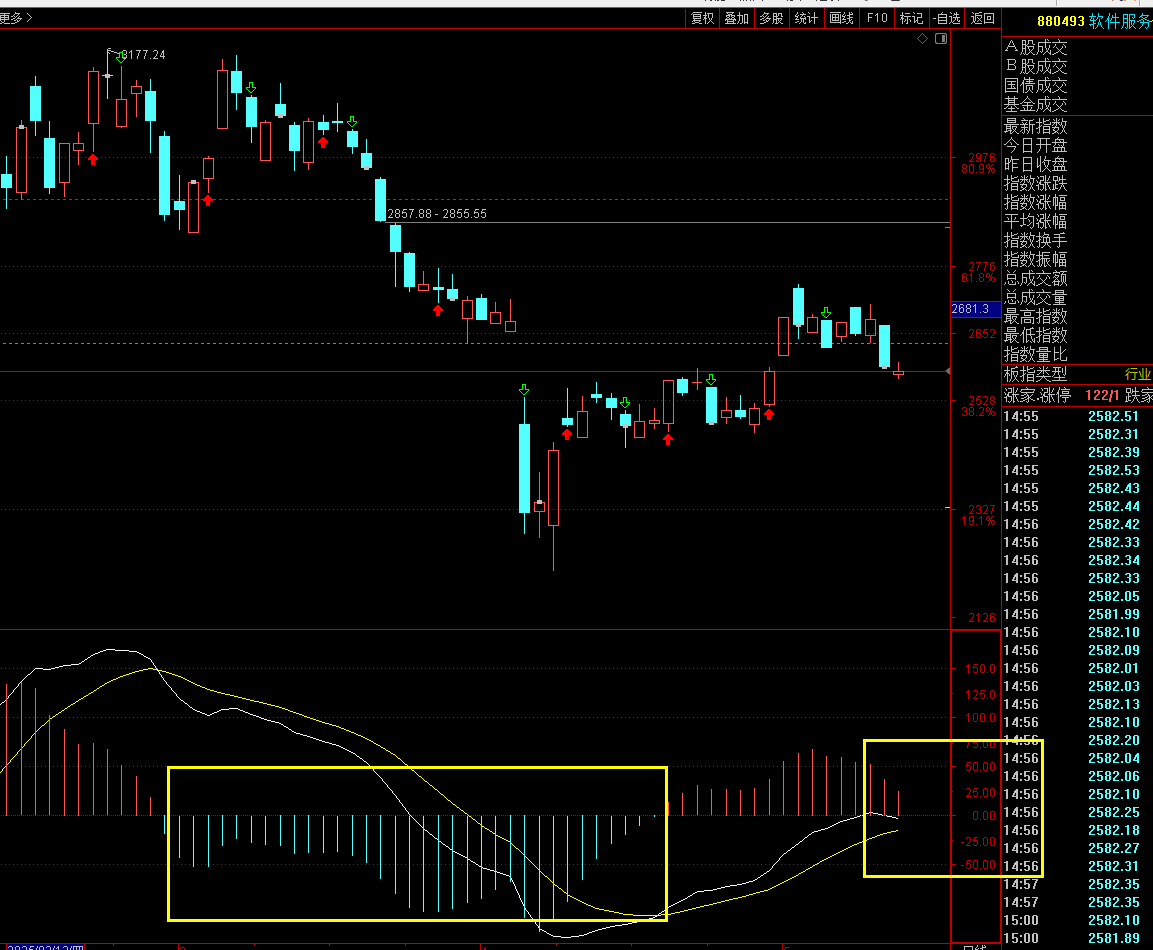
Task: Click the 今日开盘 field label
Action: click(x=1035, y=146)
